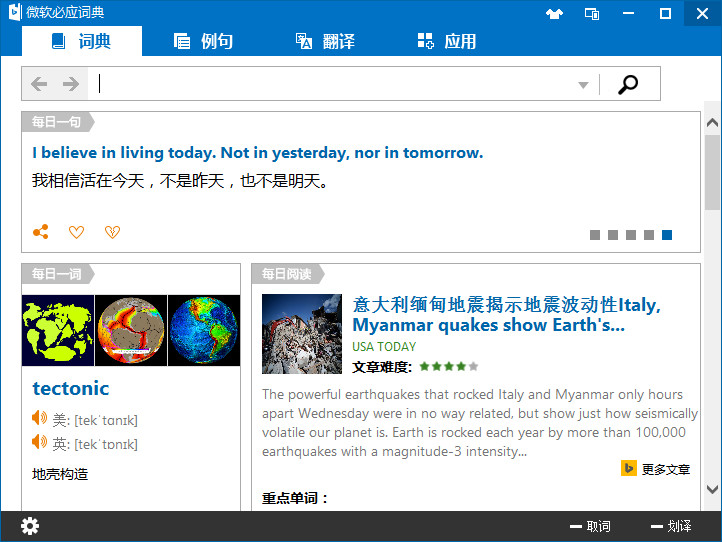Click the scrollbar down arrow
Screen dimensions: 722x542
[x=712, y=489]
